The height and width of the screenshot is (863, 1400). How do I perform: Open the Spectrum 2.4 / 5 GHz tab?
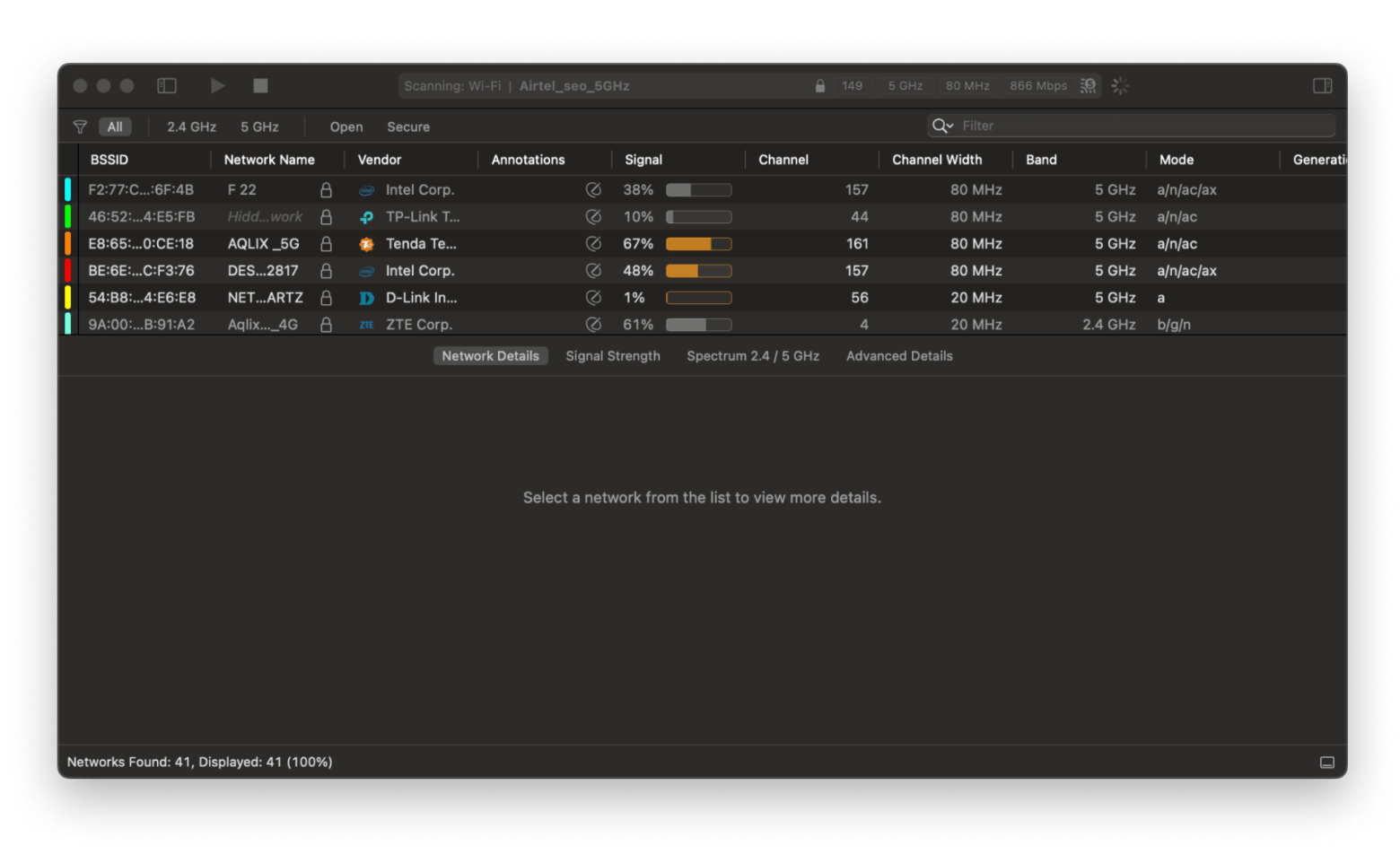752,356
